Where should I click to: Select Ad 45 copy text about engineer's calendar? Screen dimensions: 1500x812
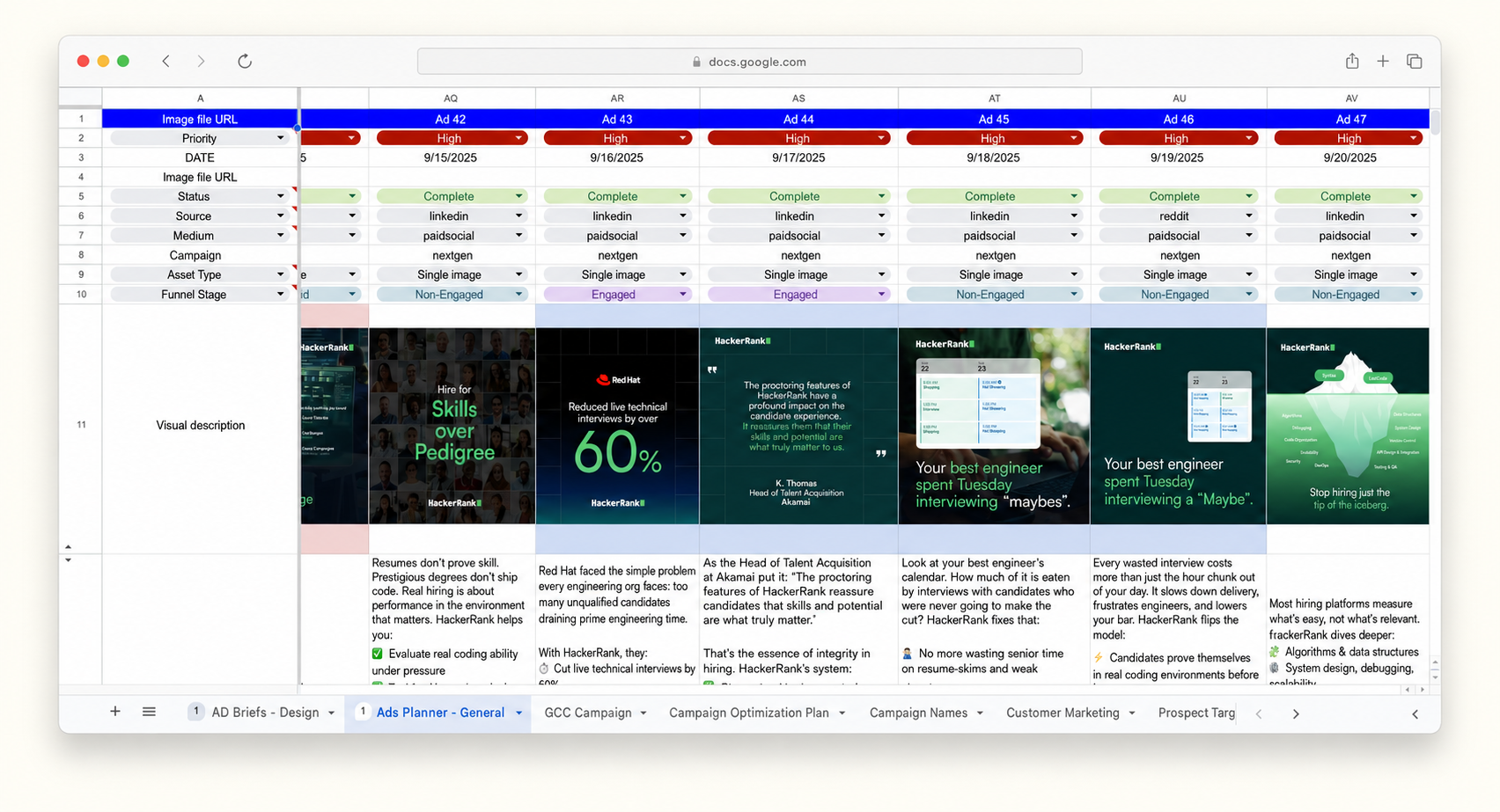point(994,619)
